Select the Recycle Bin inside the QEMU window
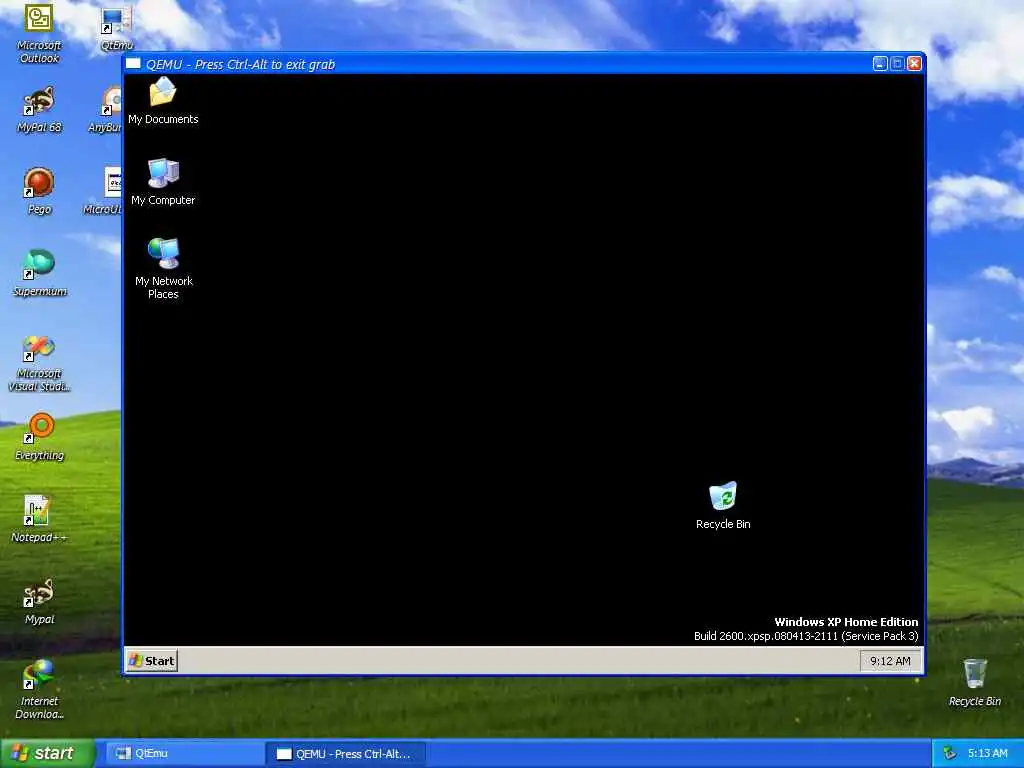1024x768 pixels. pyautogui.click(x=723, y=505)
